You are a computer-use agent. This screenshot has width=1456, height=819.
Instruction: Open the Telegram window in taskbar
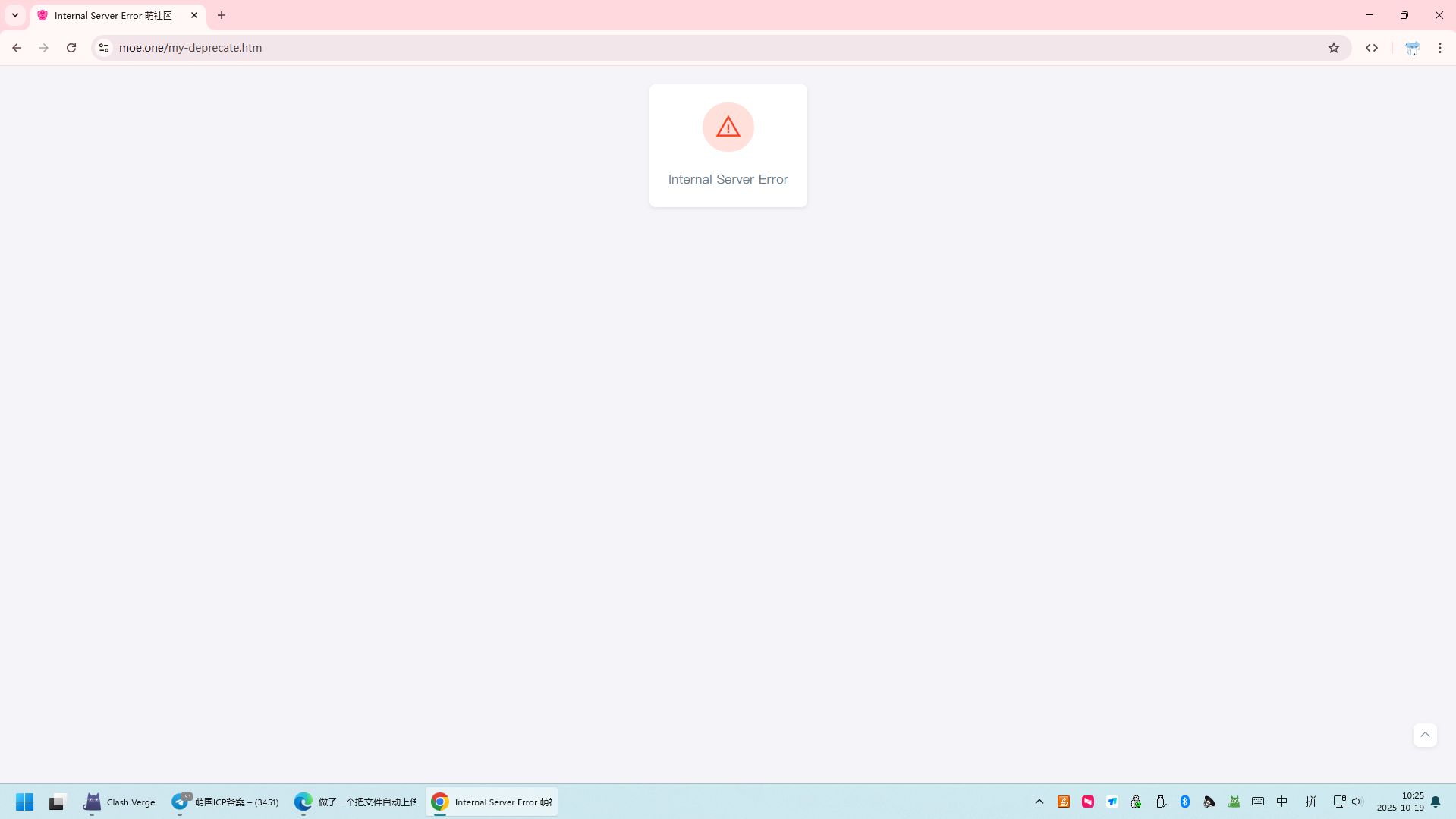tap(225, 802)
